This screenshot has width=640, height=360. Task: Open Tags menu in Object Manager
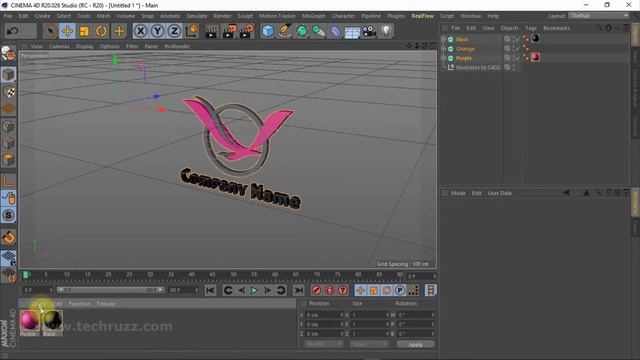(x=531, y=28)
